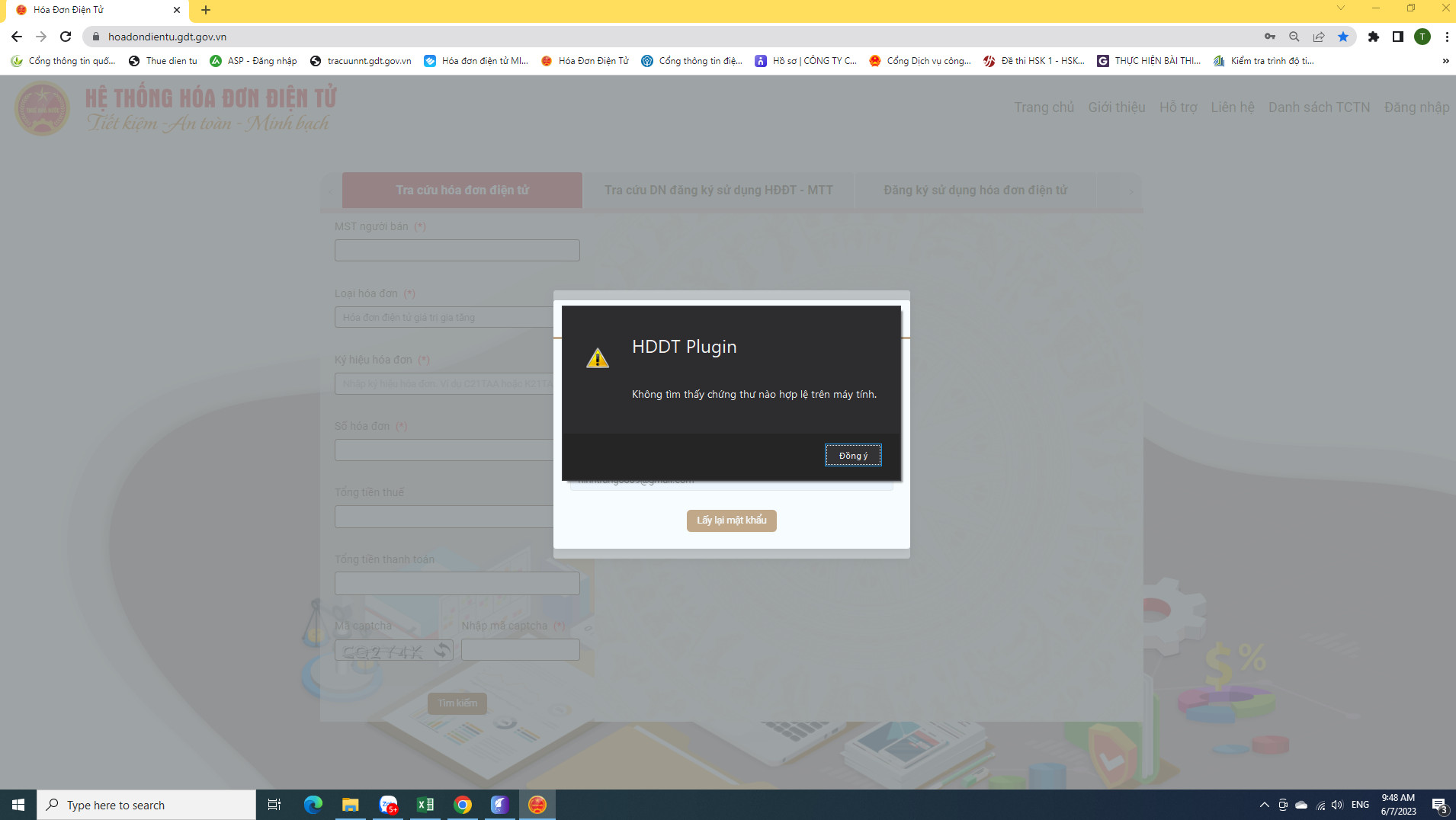Select the Hóa Đơn Điện Tử browser tab
1456x820 pixels.
[91, 10]
